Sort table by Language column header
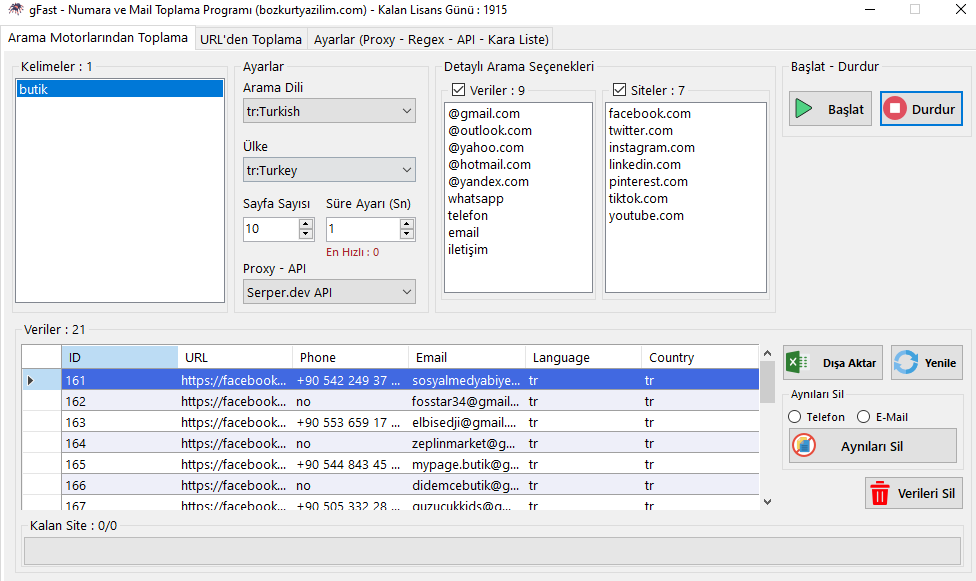This screenshot has width=976, height=581. click(x=583, y=357)
